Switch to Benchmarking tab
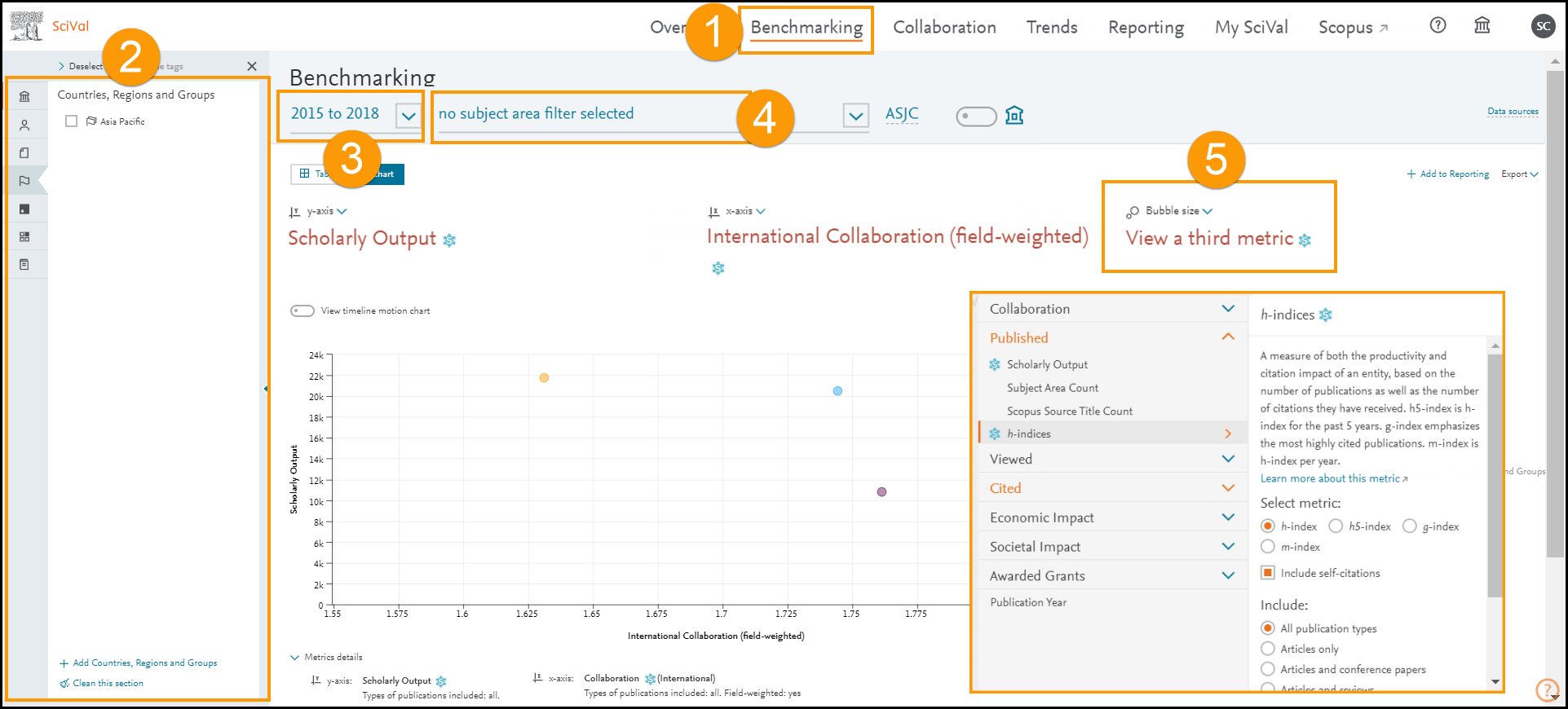Viewport: 1568px width, 709px height. coord(806,28)
